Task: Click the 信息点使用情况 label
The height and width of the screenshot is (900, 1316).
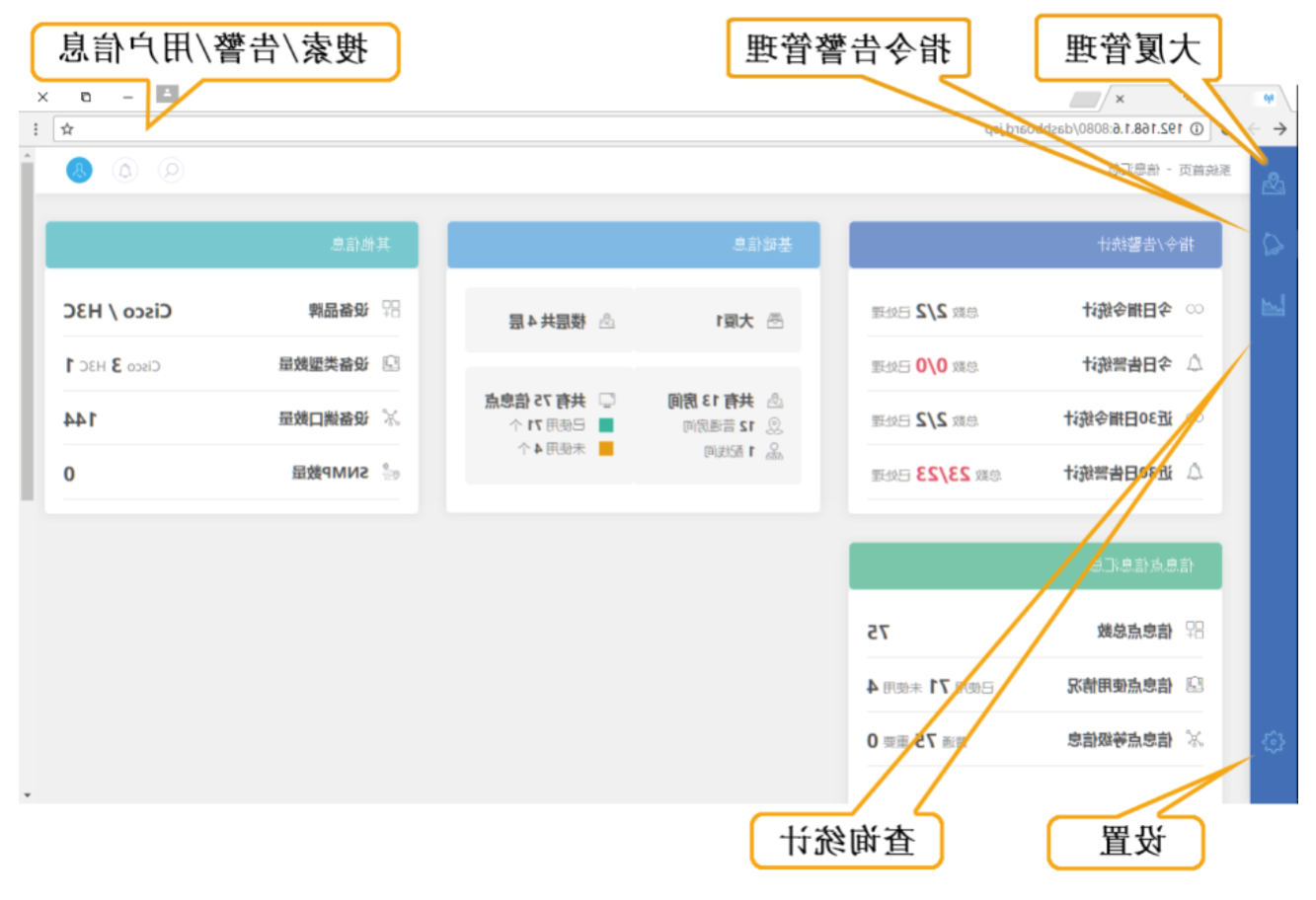Action: click(x=1121, y=685)
